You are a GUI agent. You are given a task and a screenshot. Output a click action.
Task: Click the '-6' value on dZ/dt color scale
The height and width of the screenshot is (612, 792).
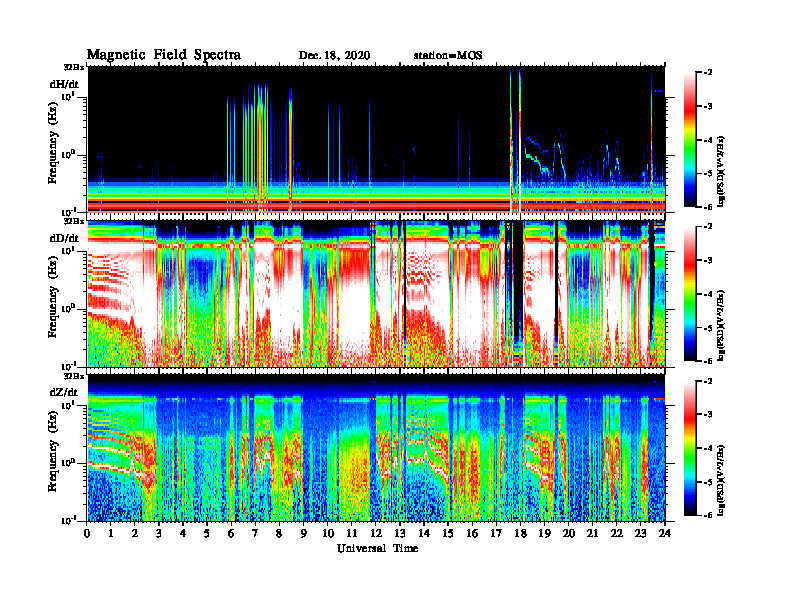coord(709,515)
